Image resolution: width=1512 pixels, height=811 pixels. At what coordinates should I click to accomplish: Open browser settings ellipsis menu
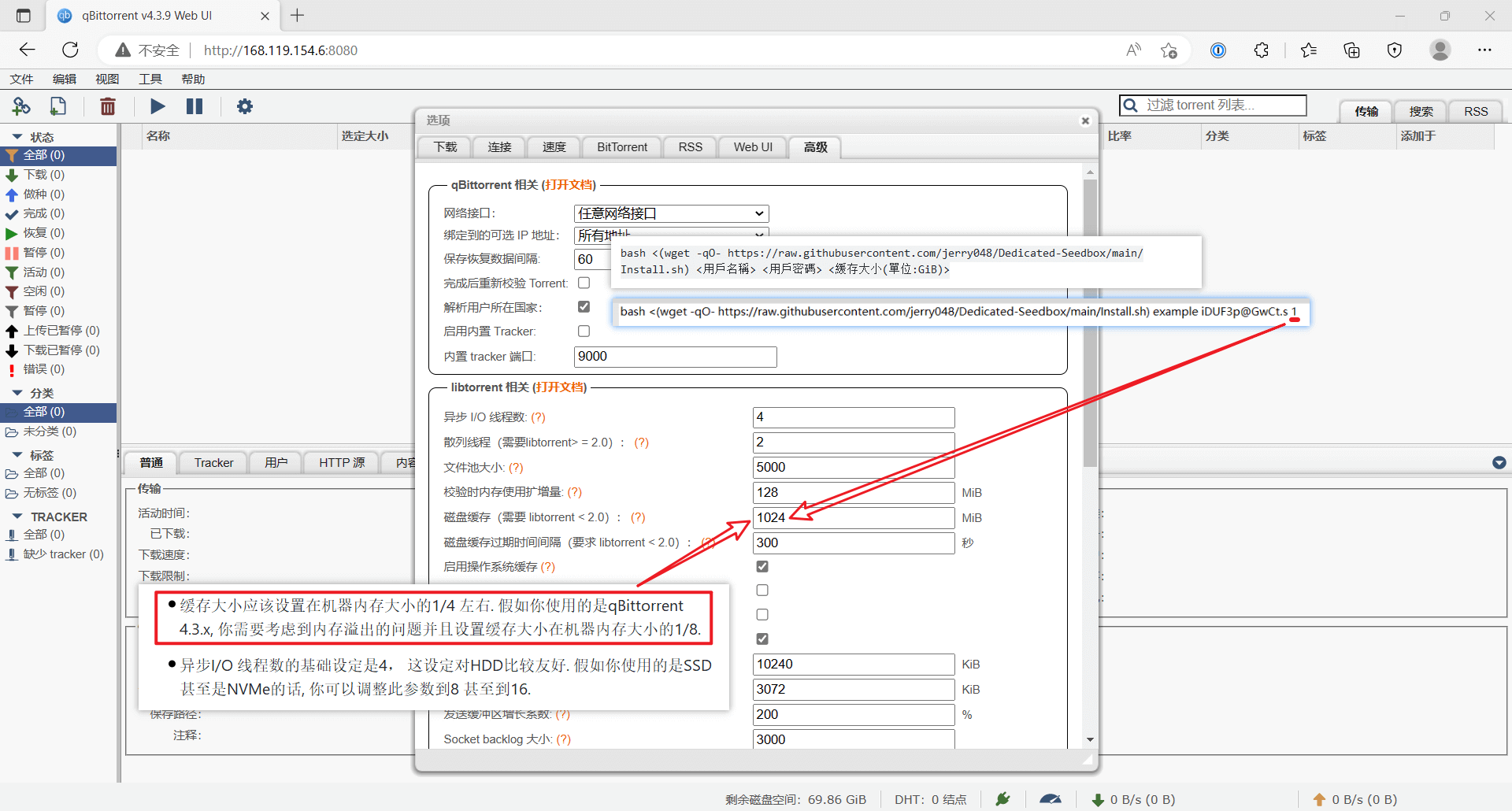click(x=1484, y=50)
